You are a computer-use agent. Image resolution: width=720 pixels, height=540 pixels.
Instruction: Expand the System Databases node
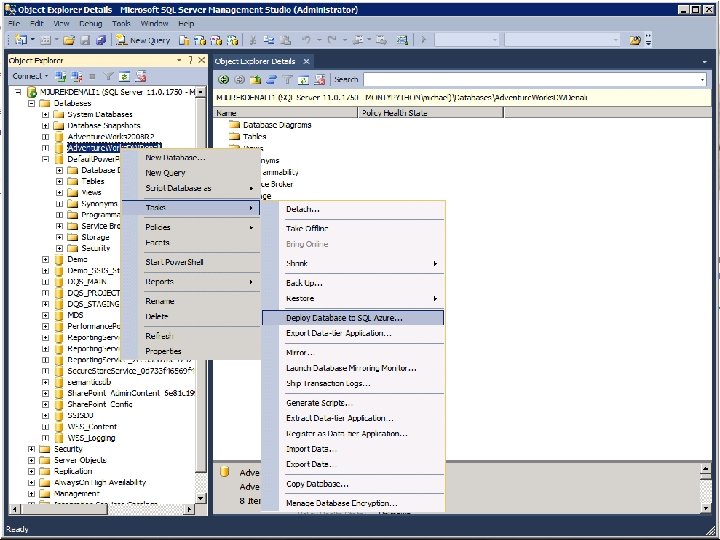(45, 114)
